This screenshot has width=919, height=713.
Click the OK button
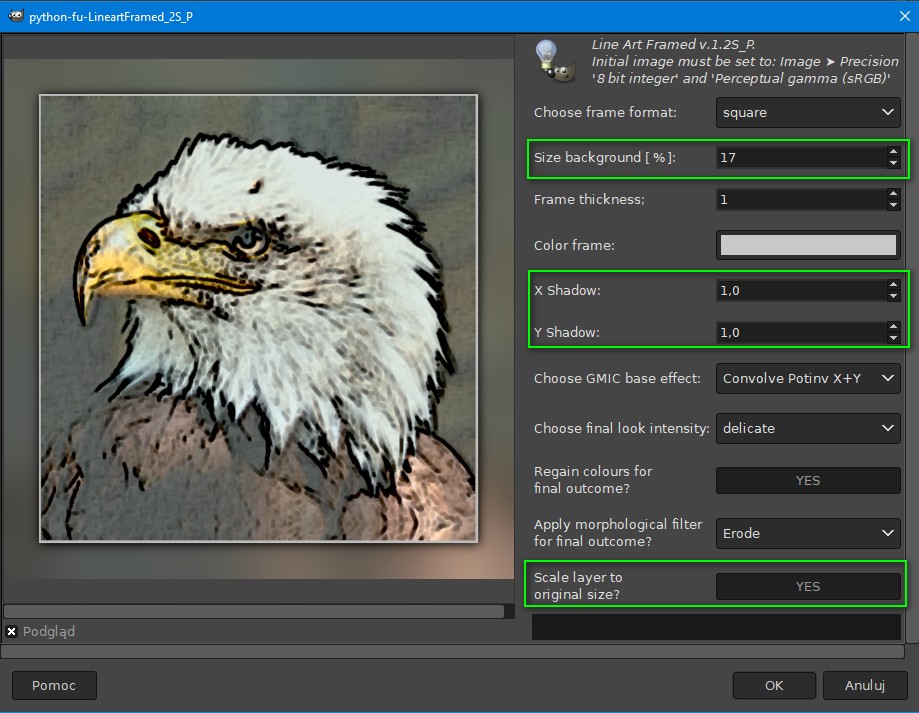pyautogui.click(x=774, y=685)
